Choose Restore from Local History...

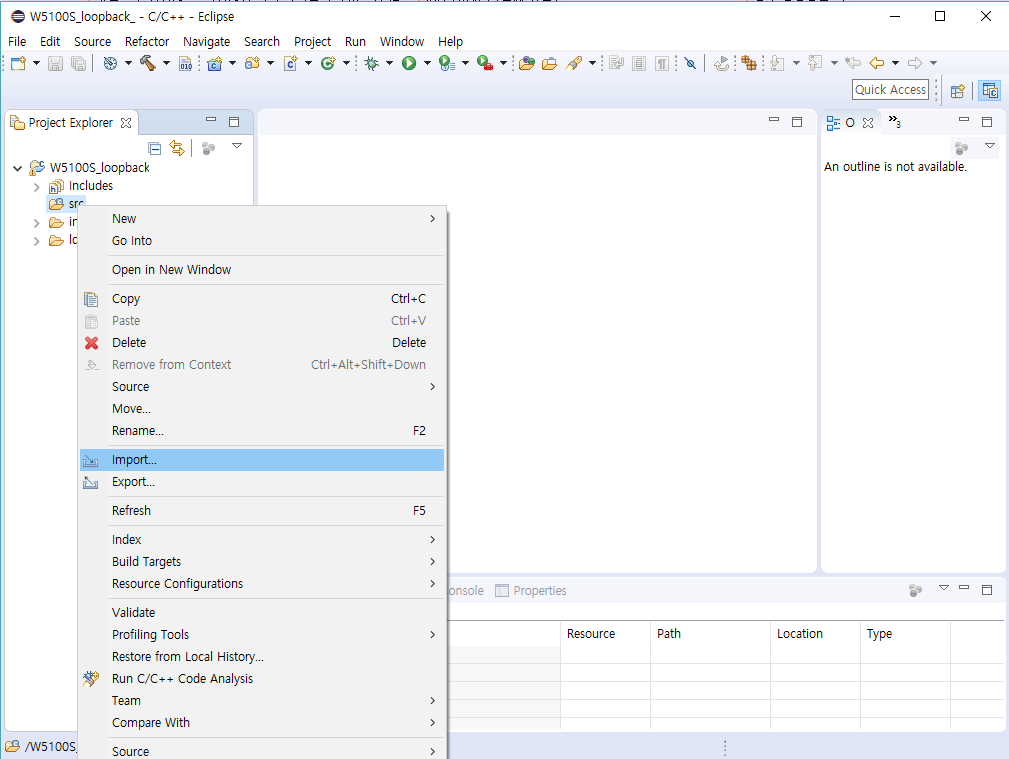point(262,657)
